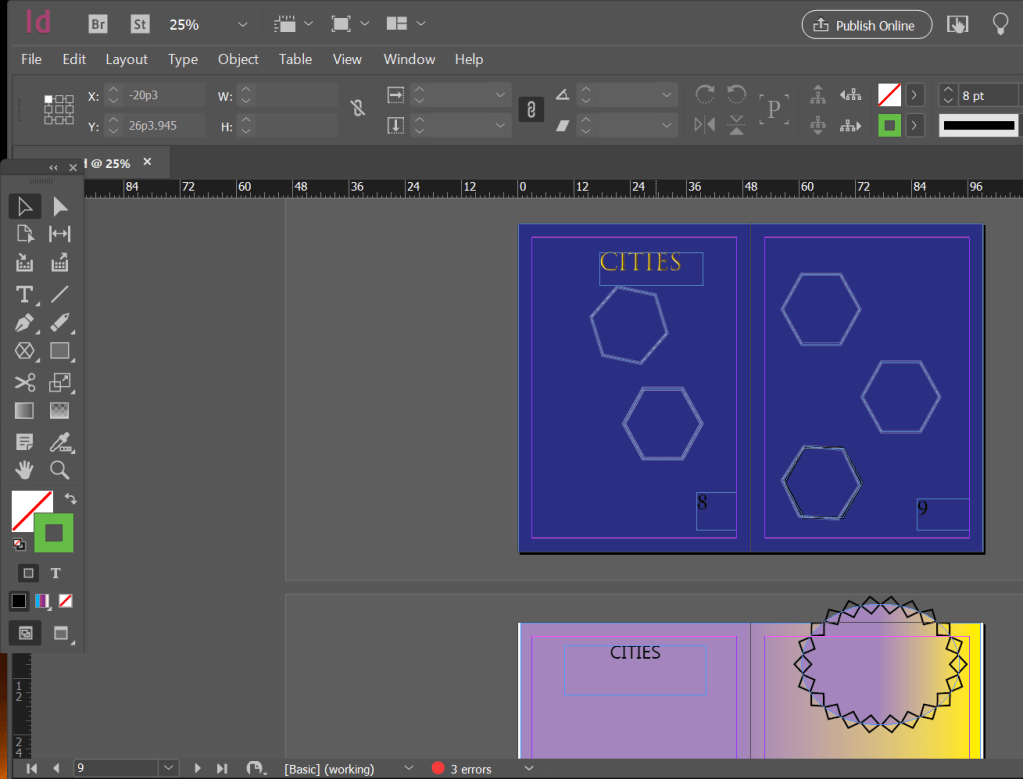Activate the Hand tool
This screenshot has height=779, width=1023.
(x=24, y=470)
